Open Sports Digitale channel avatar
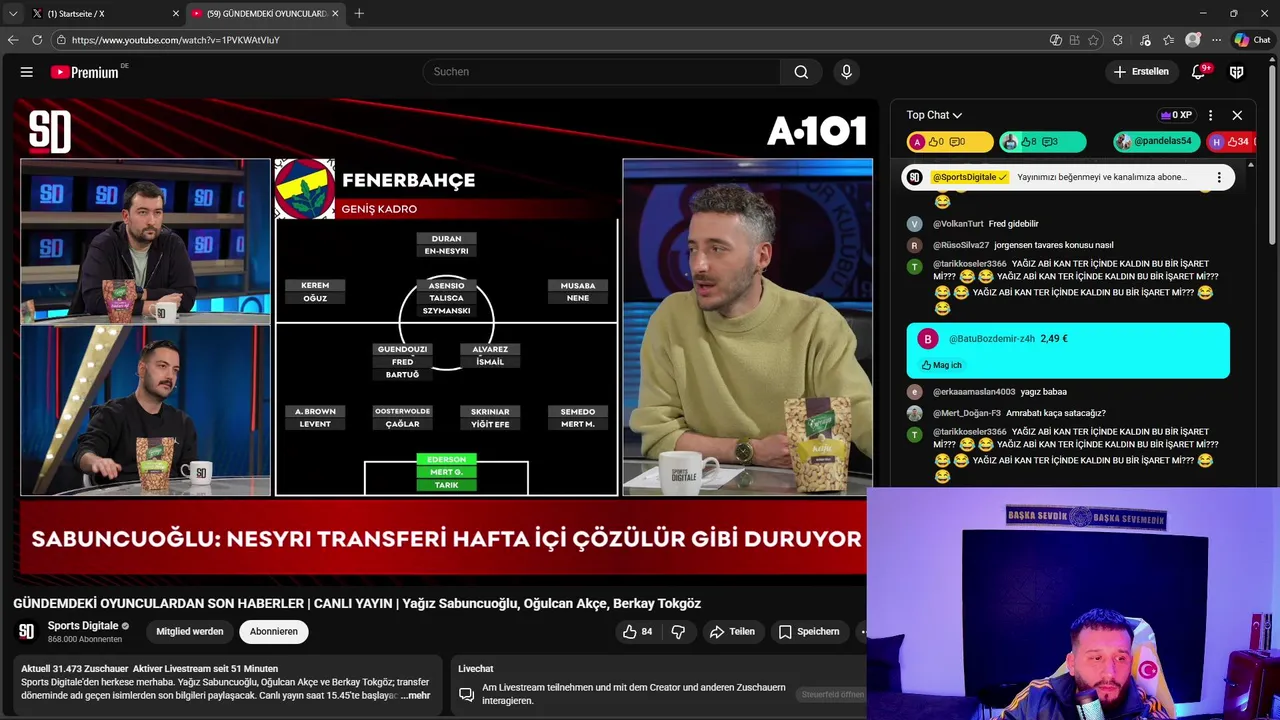This screenshot has width=1280, height=720. [x=26, y=631]
